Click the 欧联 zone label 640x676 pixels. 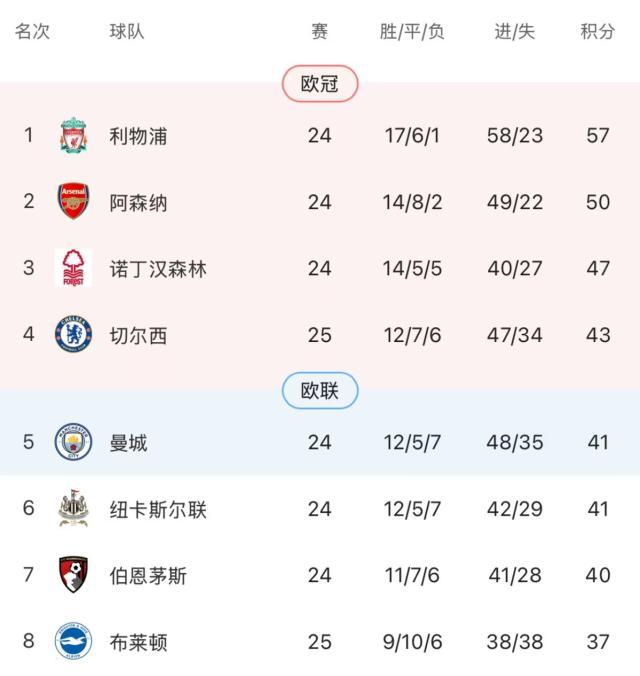tap(320, 391)
